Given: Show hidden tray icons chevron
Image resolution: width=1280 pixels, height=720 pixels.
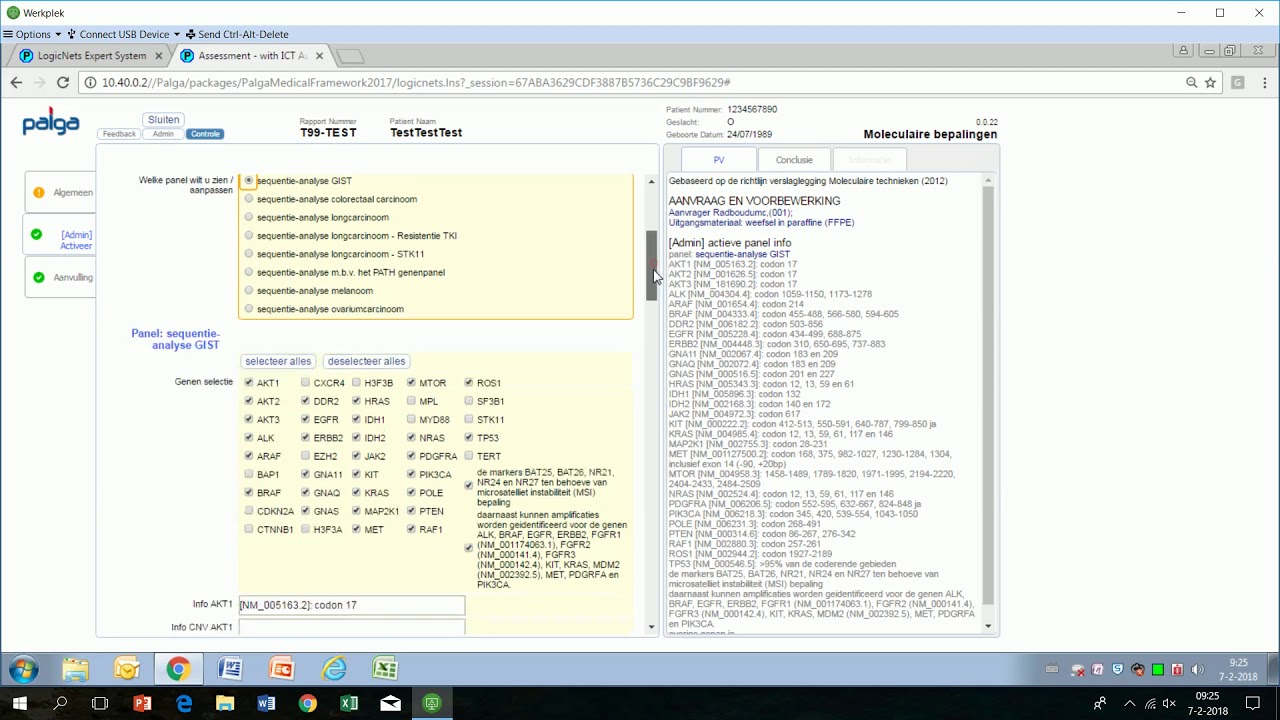Looking at the screenshot, I should [1130, 704].
